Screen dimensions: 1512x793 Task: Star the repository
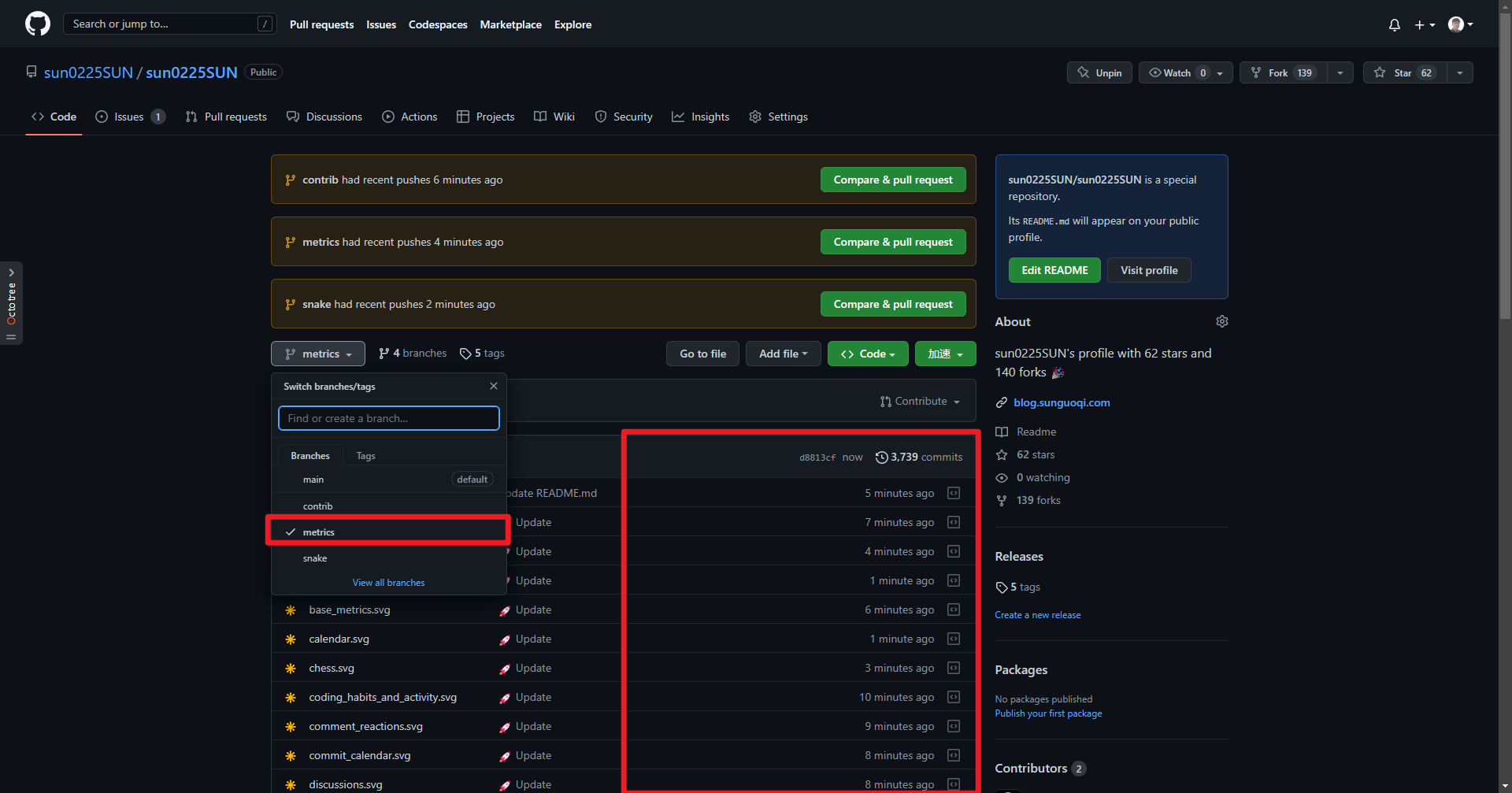tap(1406, 72)
